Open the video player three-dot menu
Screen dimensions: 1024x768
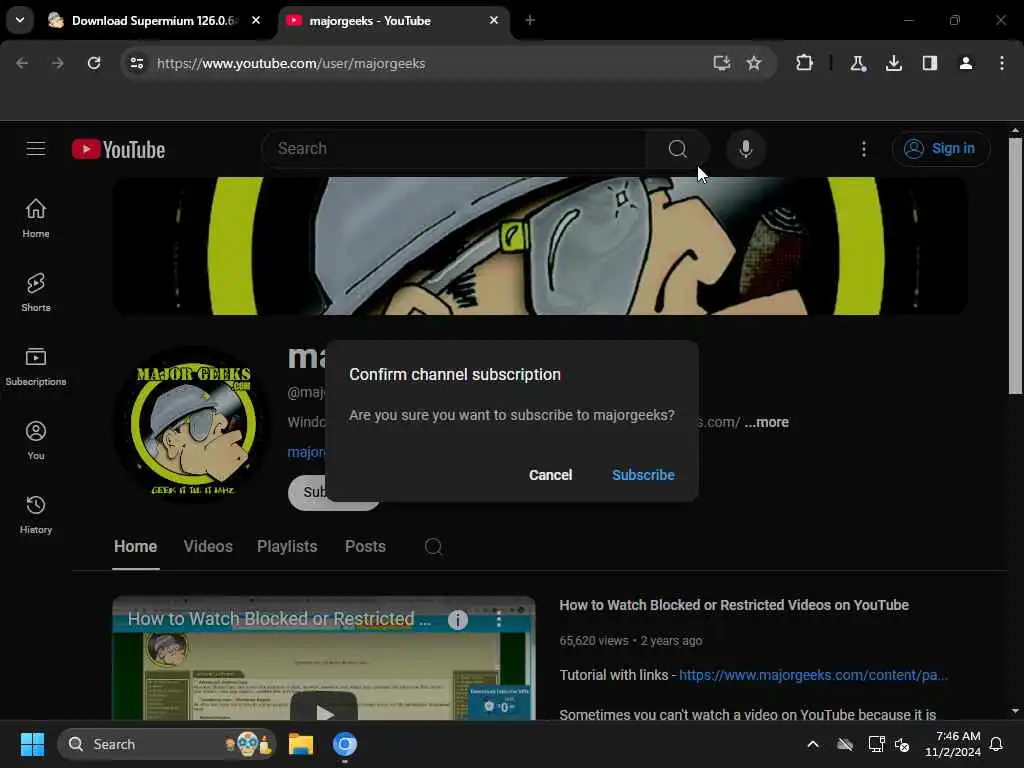coord(498,620)
